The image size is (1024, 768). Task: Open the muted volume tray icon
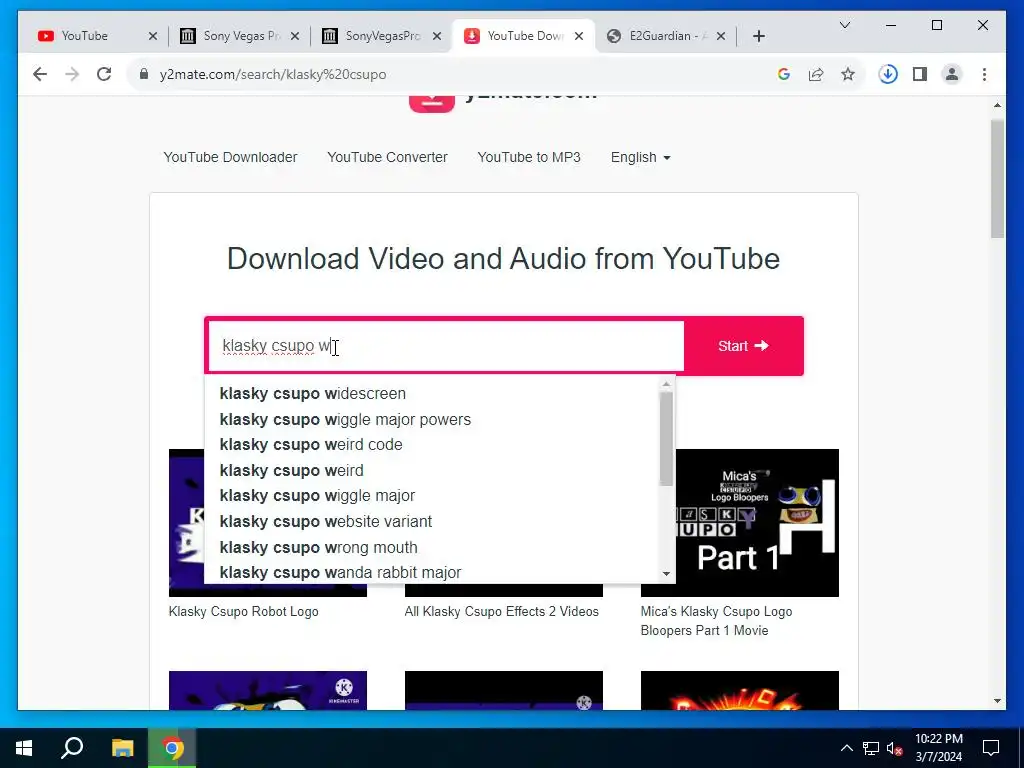pyautogui.click(x=895, y=748)
